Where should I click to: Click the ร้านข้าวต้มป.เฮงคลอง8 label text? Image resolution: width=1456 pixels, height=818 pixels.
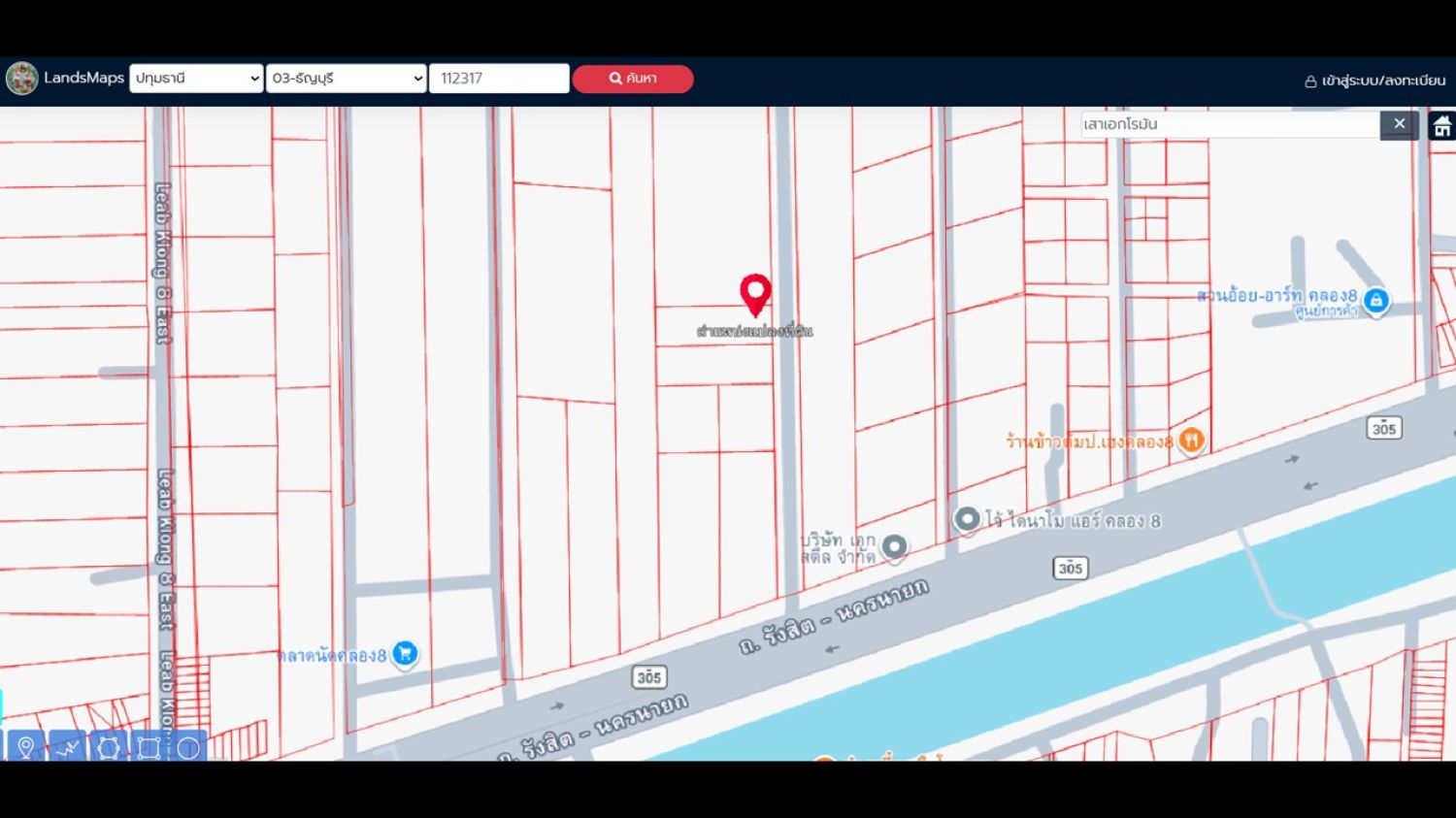point(1090,442)
